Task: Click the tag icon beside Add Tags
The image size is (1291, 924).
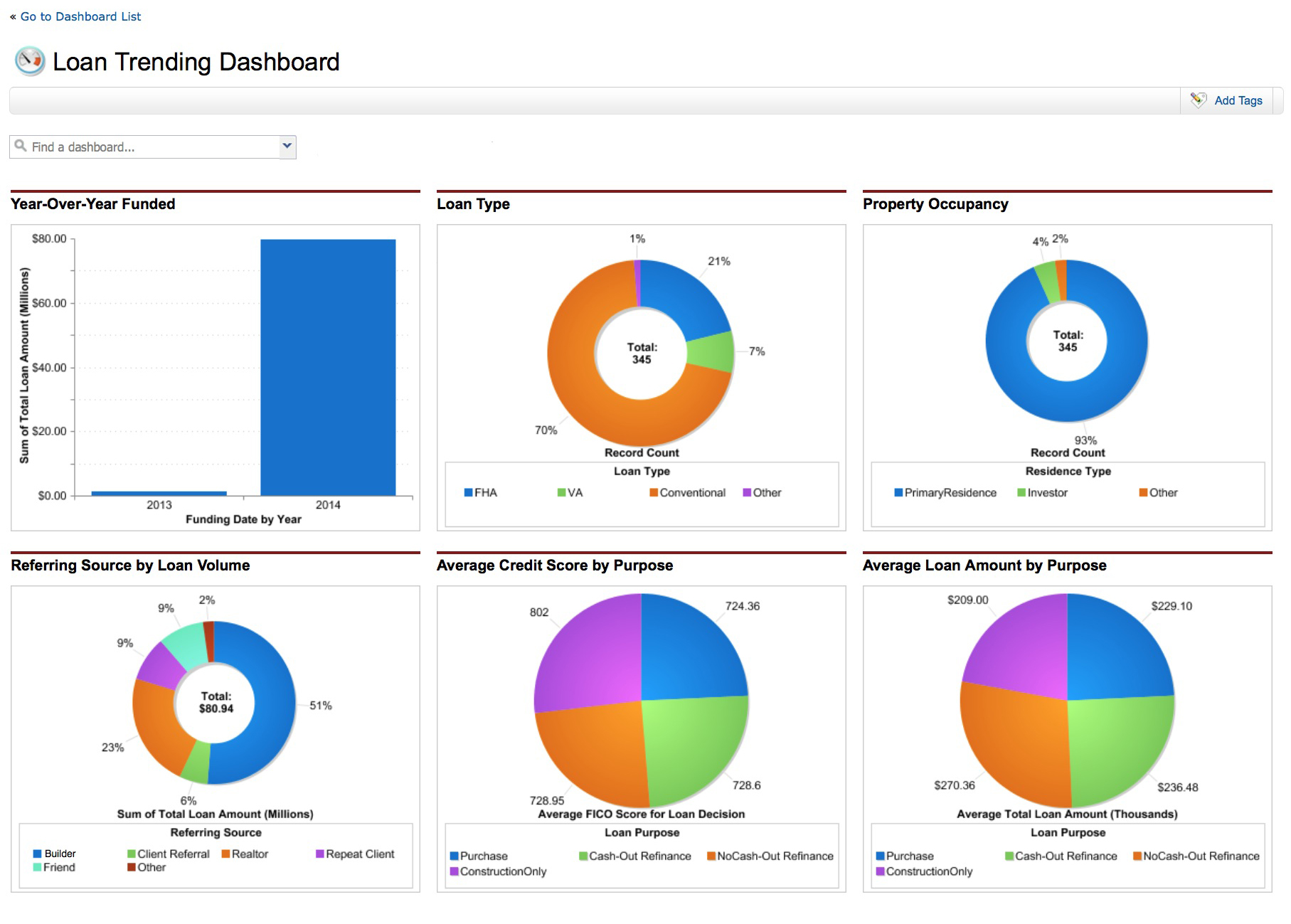Action: [x=1199, y=100]
